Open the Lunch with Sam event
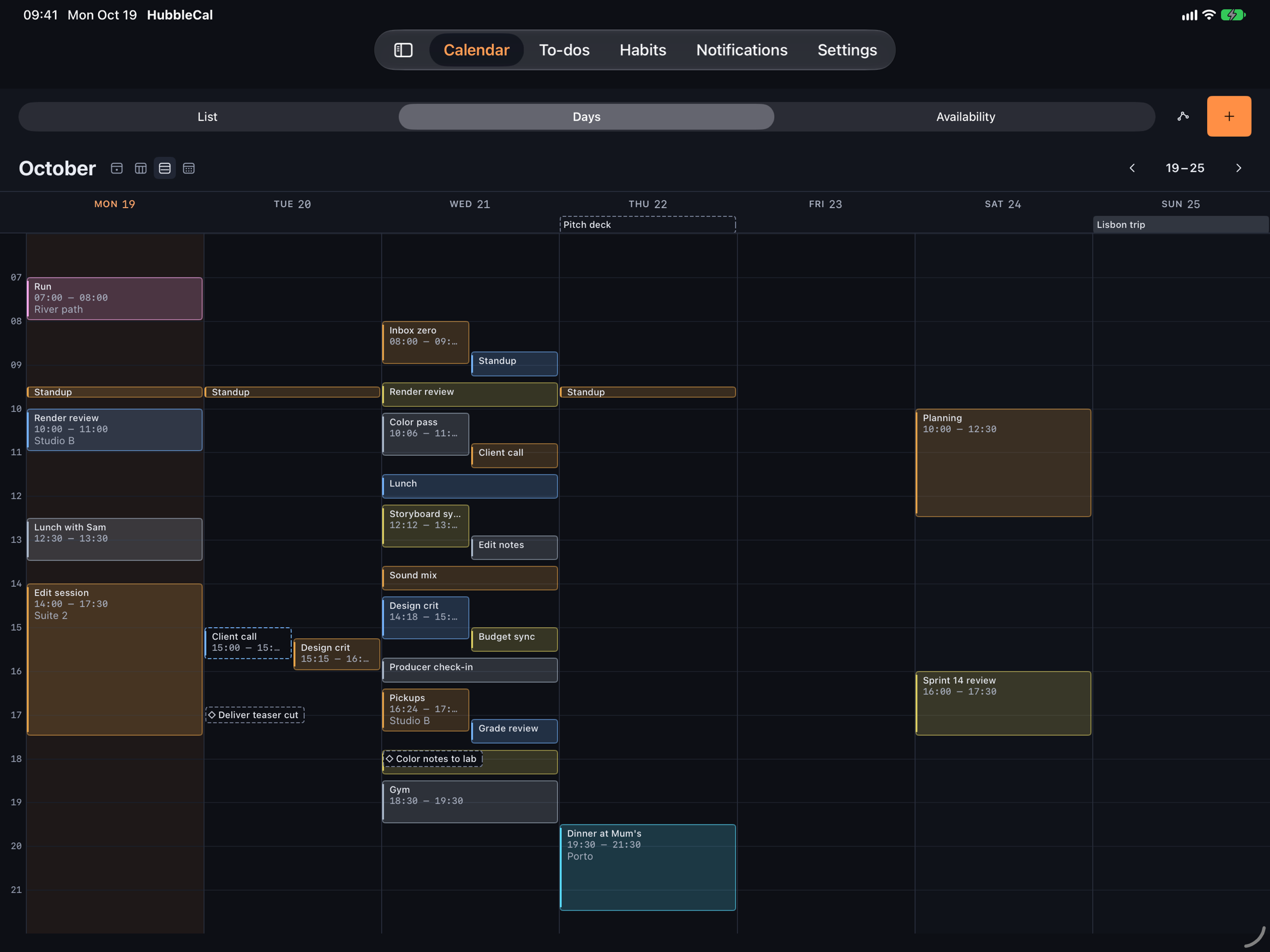This screenshot has width=1270, height=952. [x=114, y=539]
